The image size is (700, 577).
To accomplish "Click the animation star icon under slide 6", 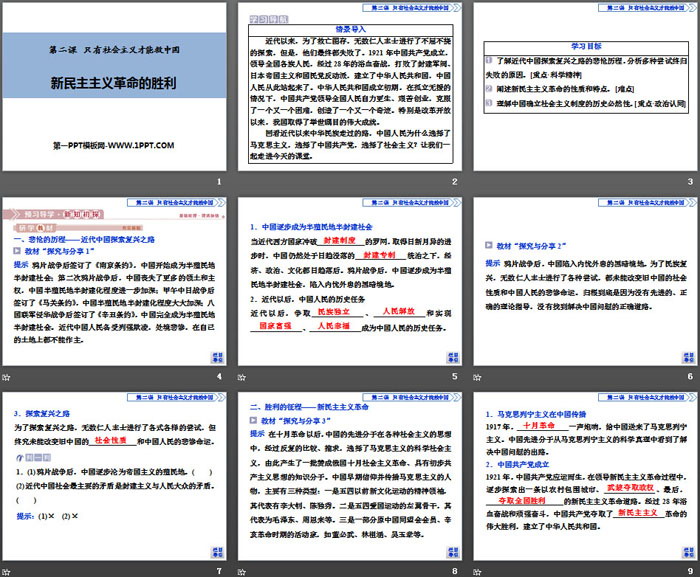I will [x=477, y=378].
